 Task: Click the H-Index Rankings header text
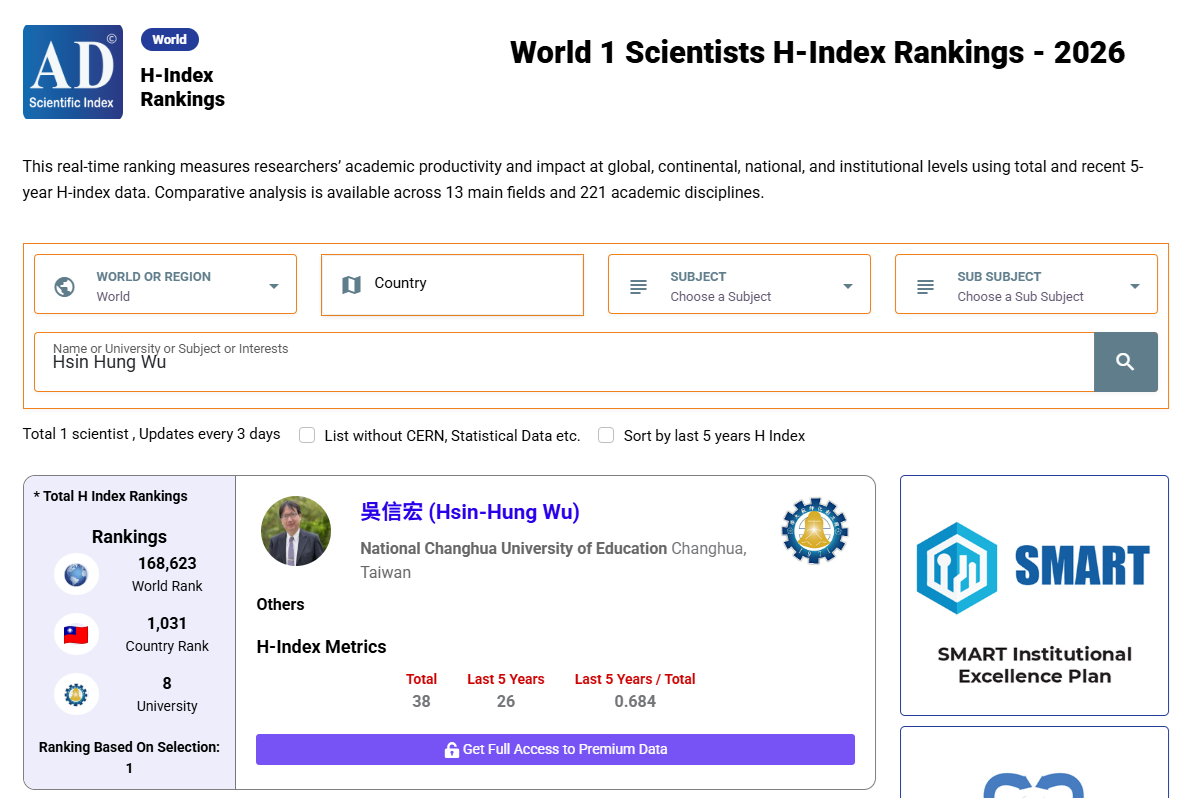tap(182, 87)
